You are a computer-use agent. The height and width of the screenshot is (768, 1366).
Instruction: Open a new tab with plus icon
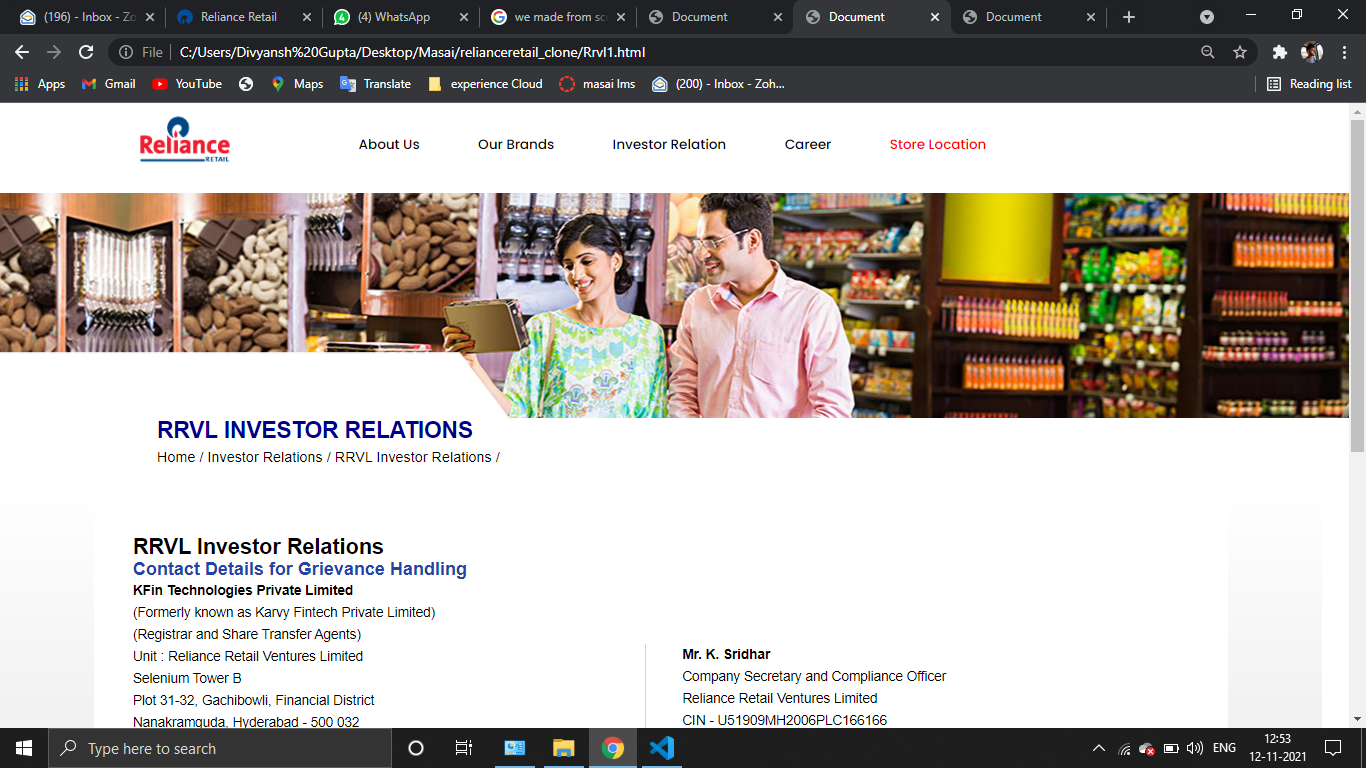point(1129,17)
